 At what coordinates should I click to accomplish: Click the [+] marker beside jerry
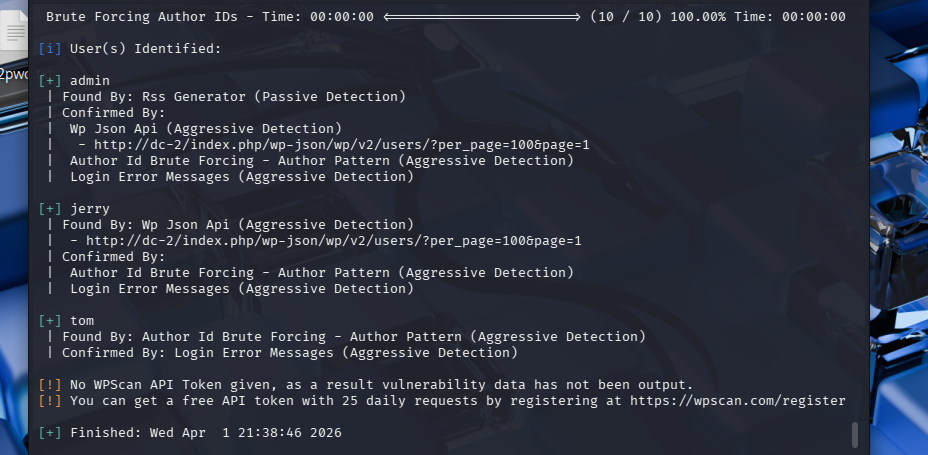pos(50,208)
